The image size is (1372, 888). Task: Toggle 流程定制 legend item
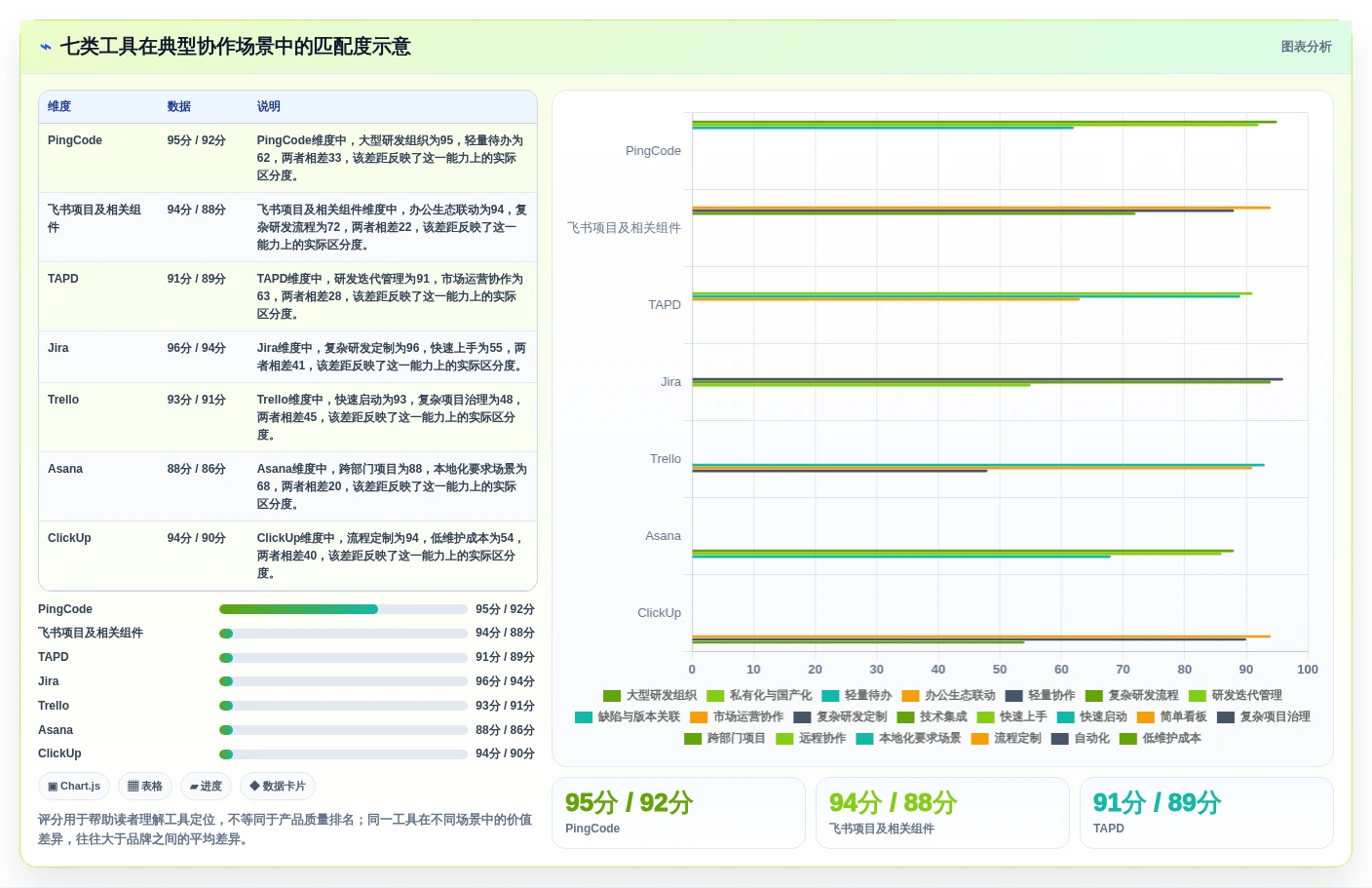1006,738
